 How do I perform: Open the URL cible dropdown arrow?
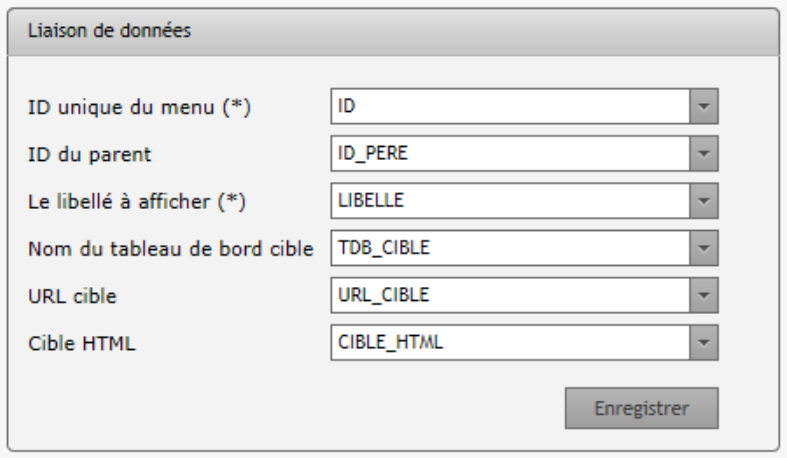[x=704, y=295]
